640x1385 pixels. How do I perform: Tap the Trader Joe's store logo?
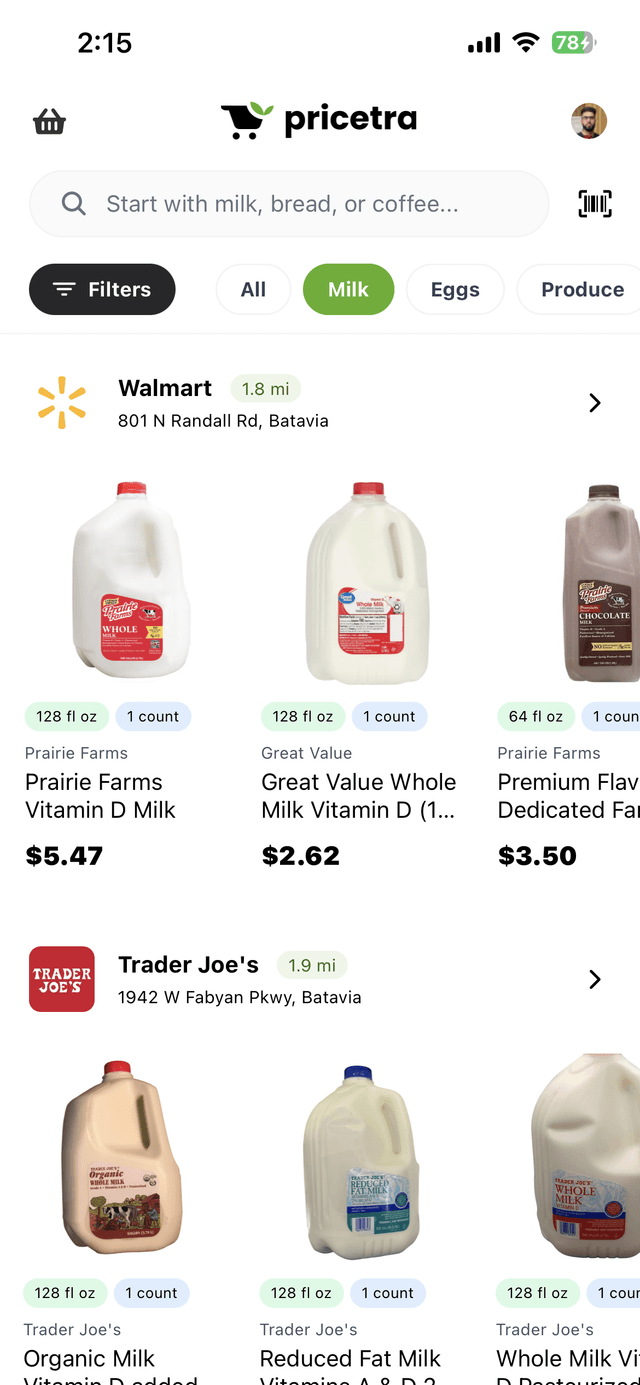click(x=62, y=979)
